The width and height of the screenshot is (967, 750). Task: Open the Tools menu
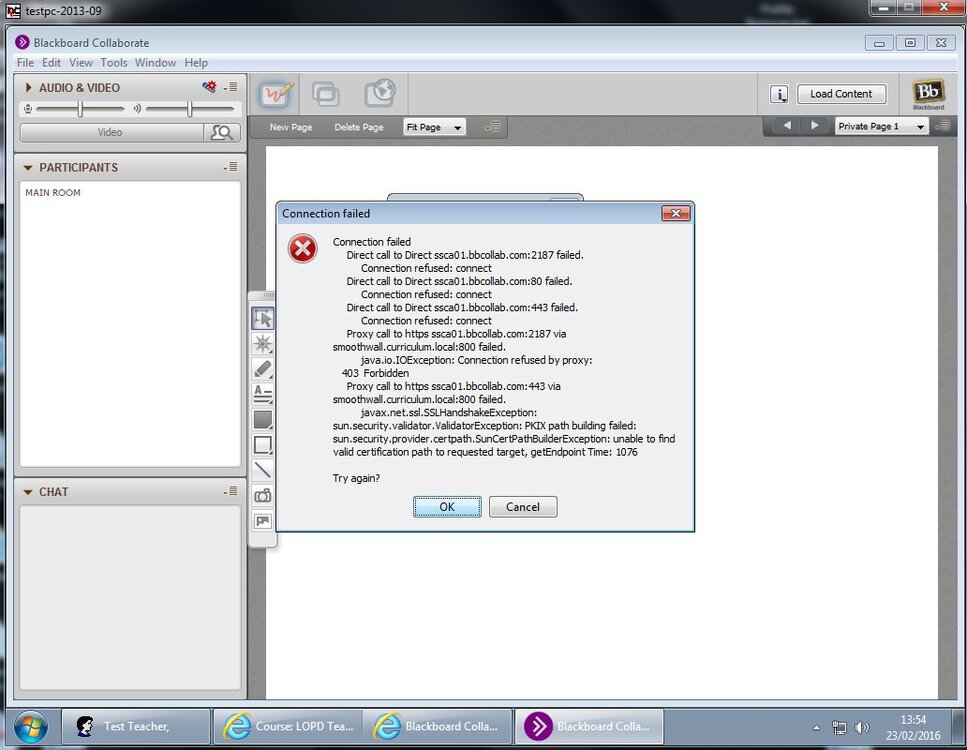[x=113, y=62]
